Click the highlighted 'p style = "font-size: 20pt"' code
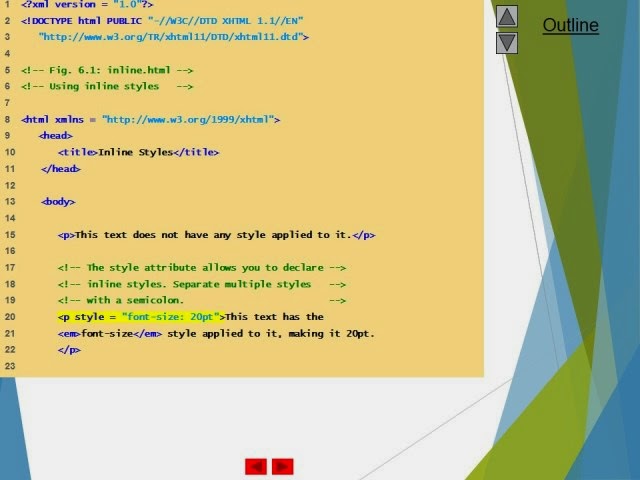640x480 pixels. (x=141, y=317)
